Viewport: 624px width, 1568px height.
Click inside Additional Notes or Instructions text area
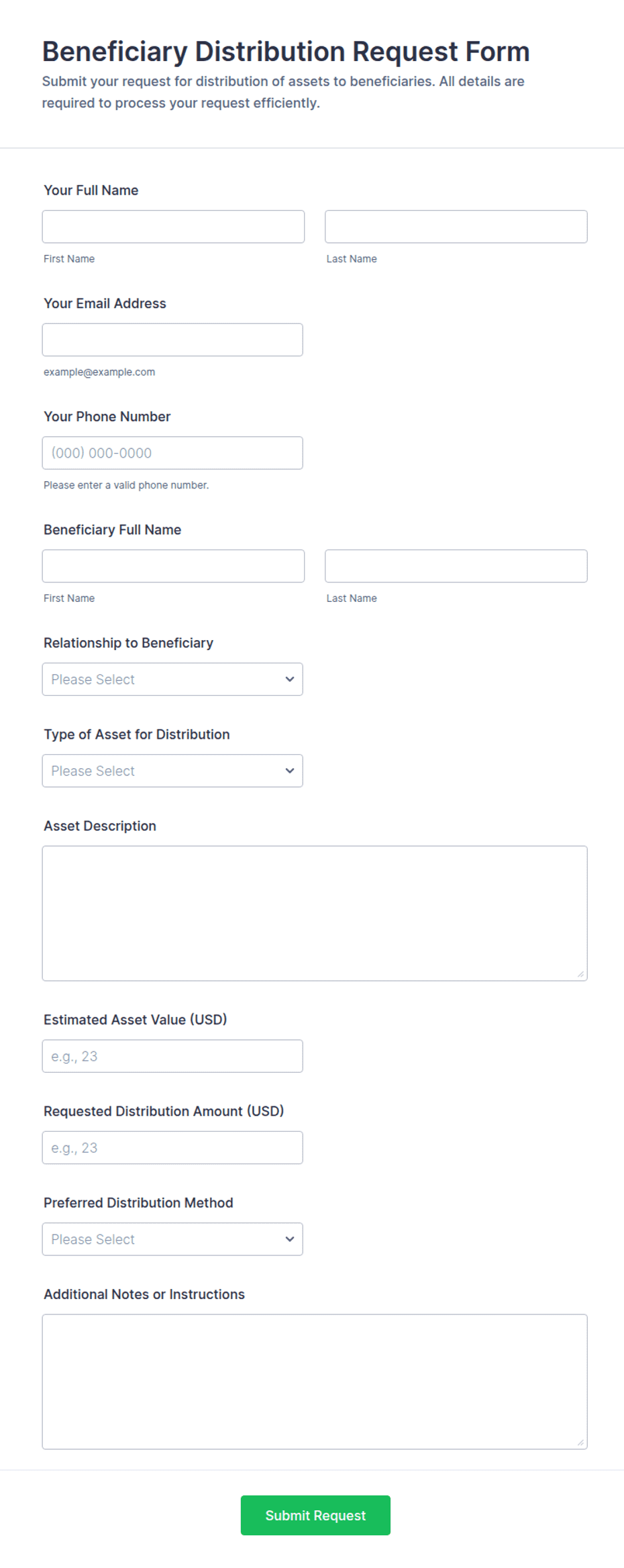(315, 1381)
